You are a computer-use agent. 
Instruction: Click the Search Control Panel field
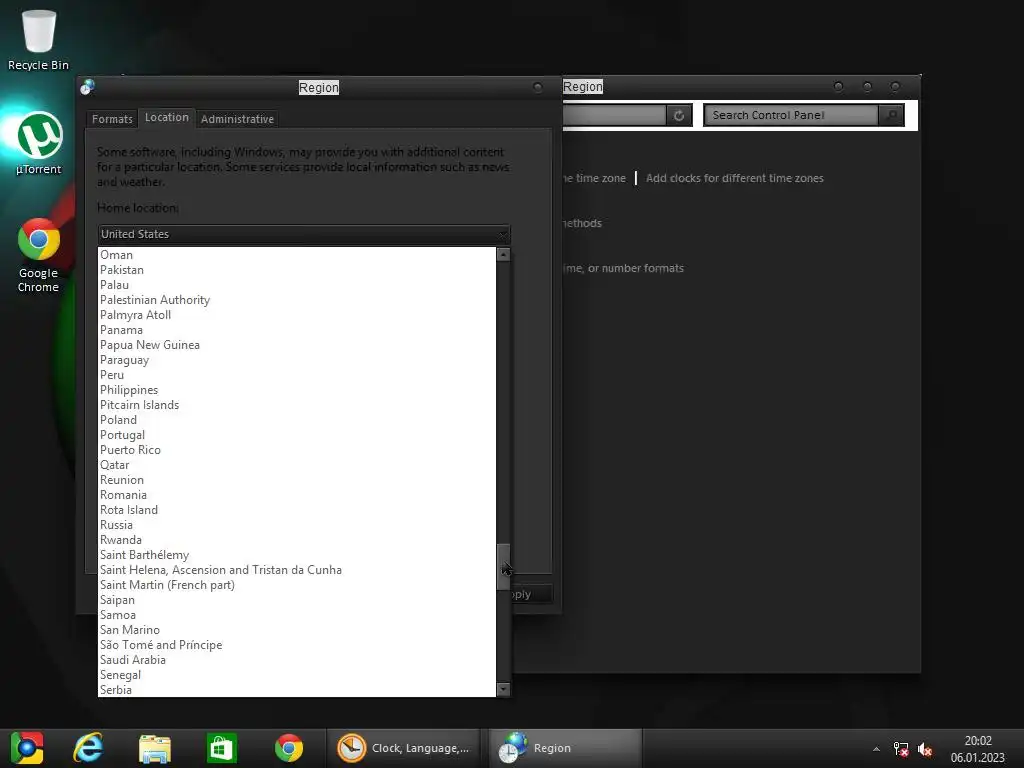coord(790,116)
